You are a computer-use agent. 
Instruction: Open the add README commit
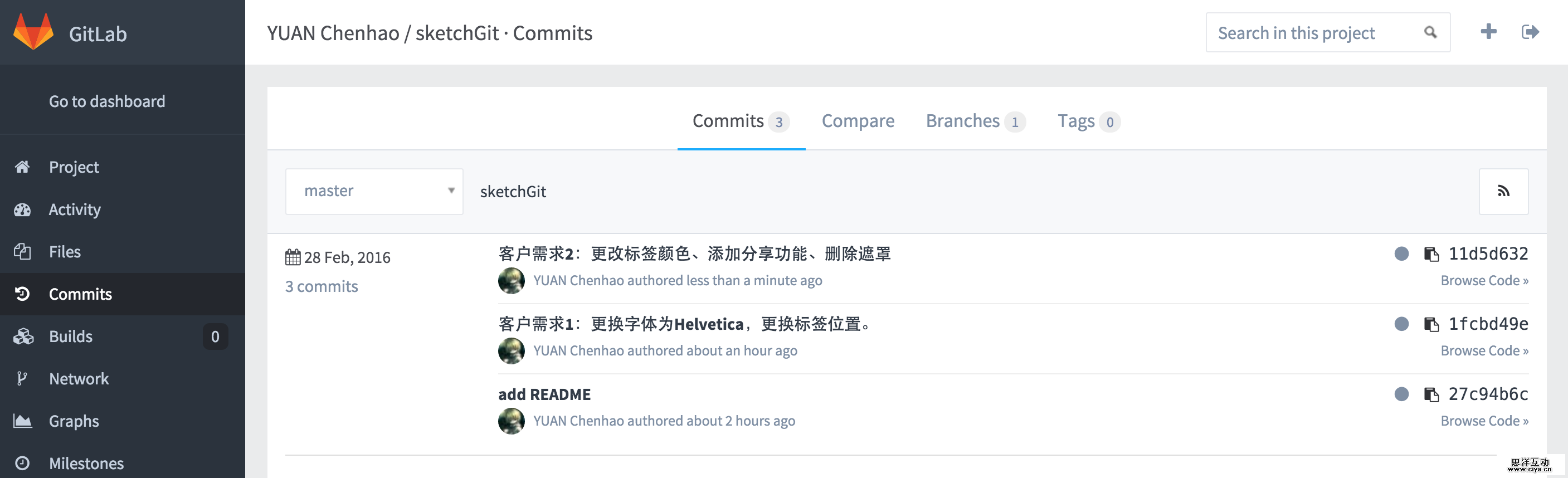coord(544,394)
